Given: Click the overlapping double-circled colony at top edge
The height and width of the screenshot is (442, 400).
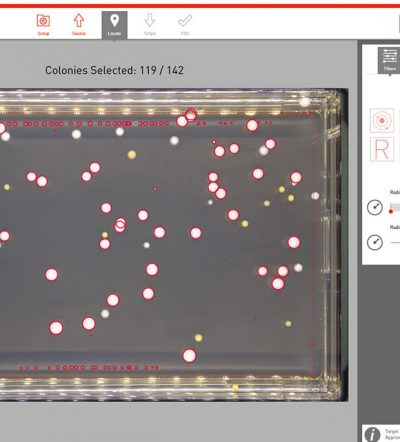Looking at the screenshot, I should tap(191, 114).
